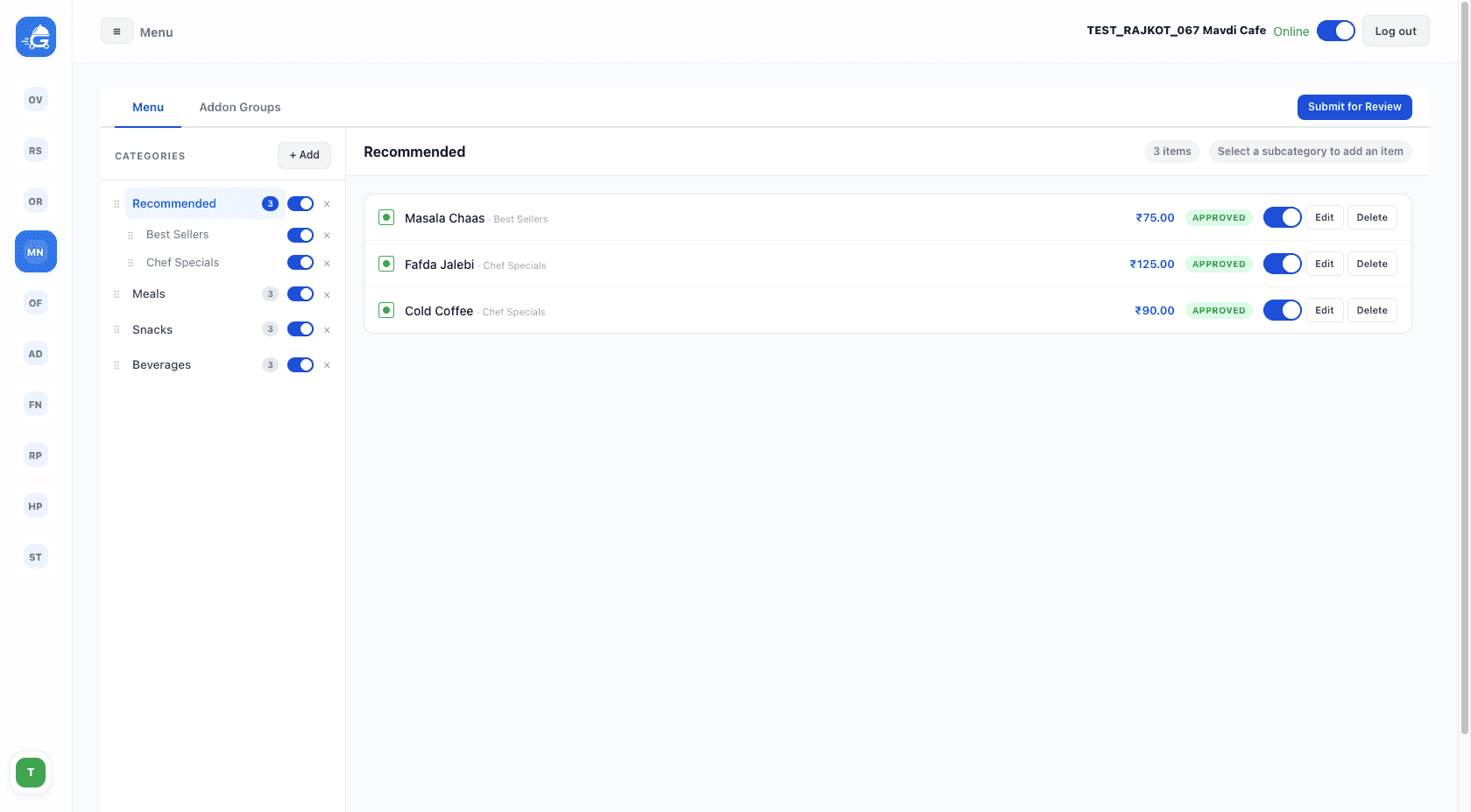This screenshot has height=812, width=1471.
Task: Select the Menu tab
Action: 148,107
